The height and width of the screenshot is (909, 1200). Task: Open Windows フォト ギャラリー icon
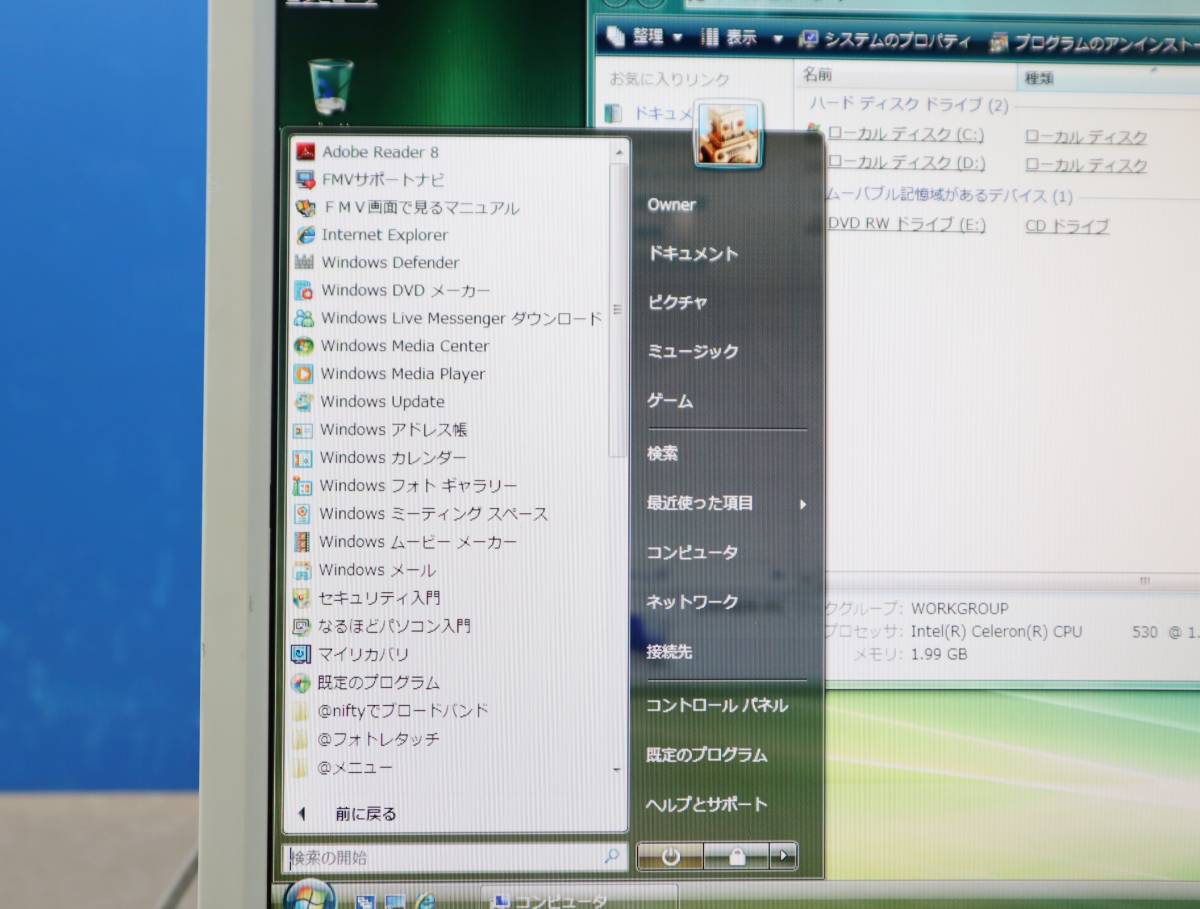[x=303, y=486]
